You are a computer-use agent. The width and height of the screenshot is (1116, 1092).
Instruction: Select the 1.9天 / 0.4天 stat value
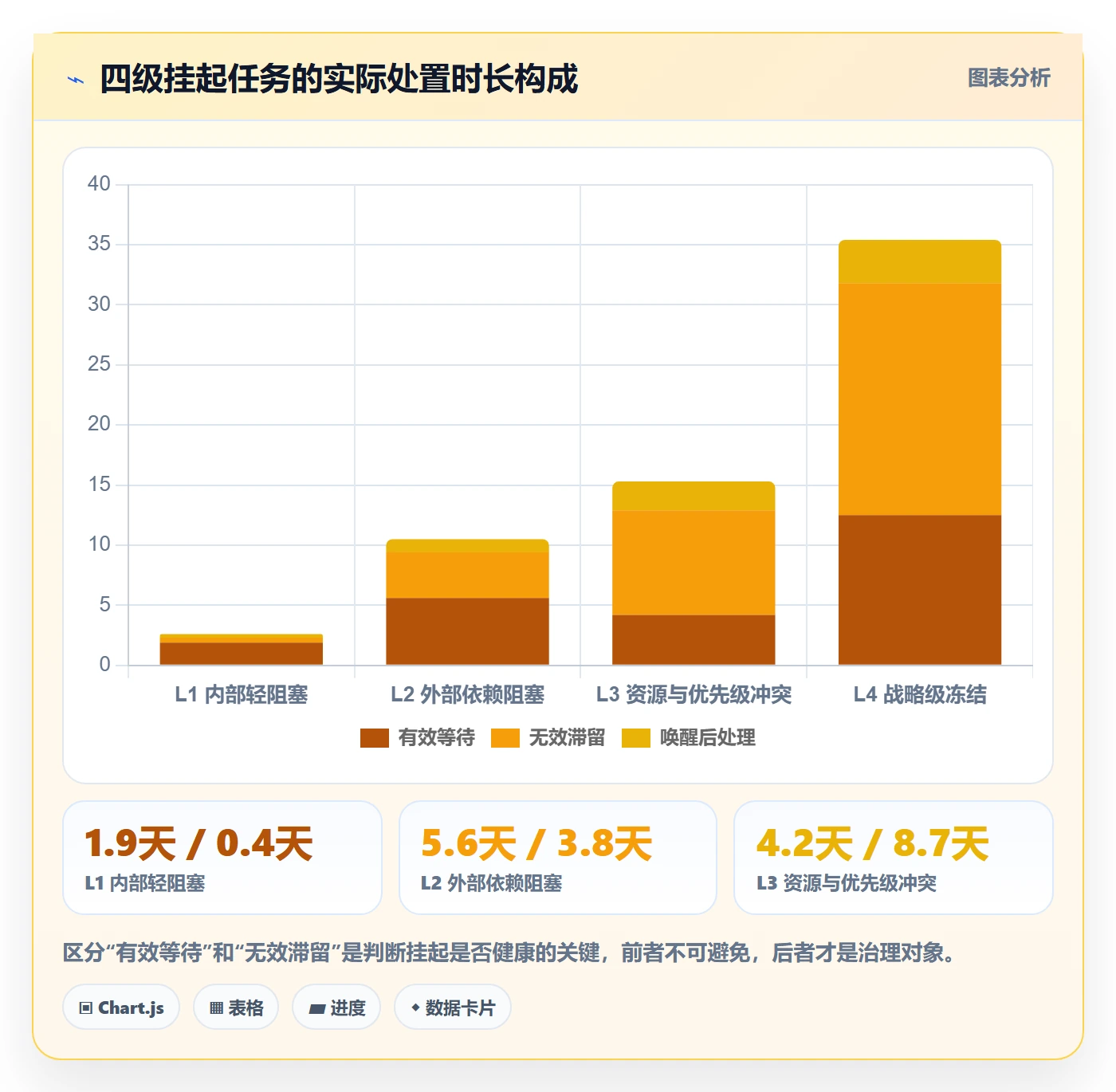click(198, 843)
